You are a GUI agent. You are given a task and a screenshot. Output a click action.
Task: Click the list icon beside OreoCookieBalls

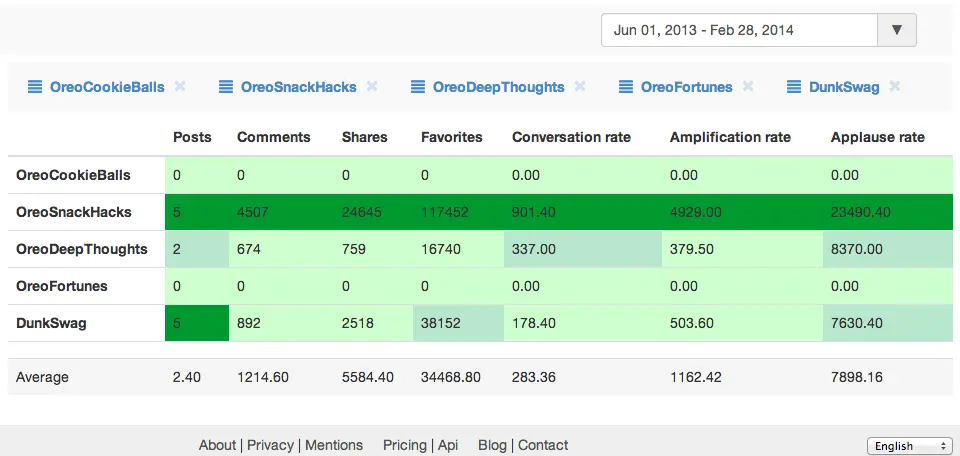[35, 87]
